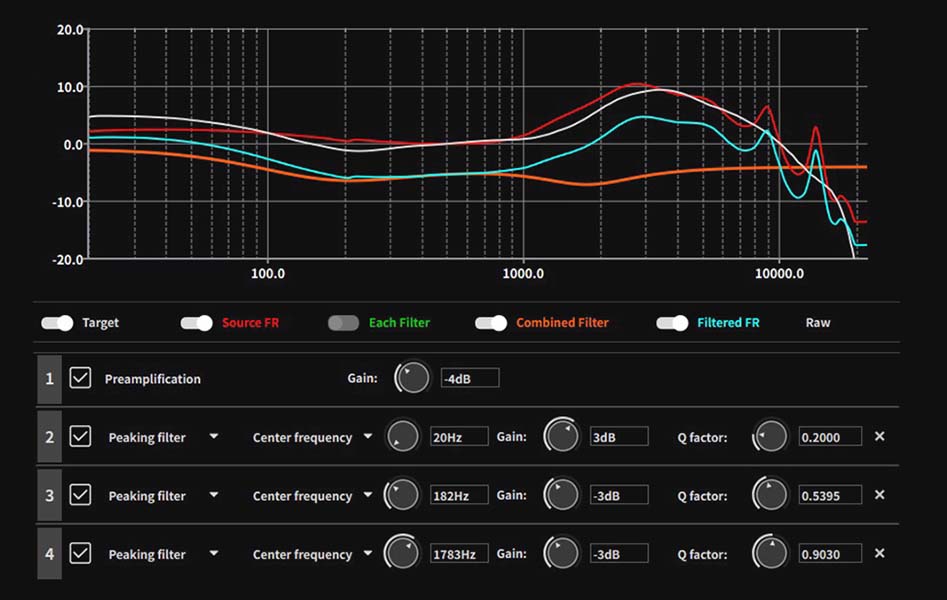Image resolution: width=947 pixels, height=600 pixels.
Task: Toggle the Target curve switch
Action: (57, 323)
